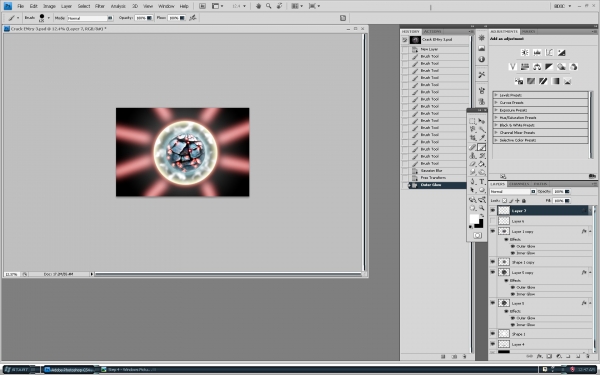Click the history snapshot thumbnail Crack Entry
This screenshot has width=600, height=375.
click(x=415, y=40)
